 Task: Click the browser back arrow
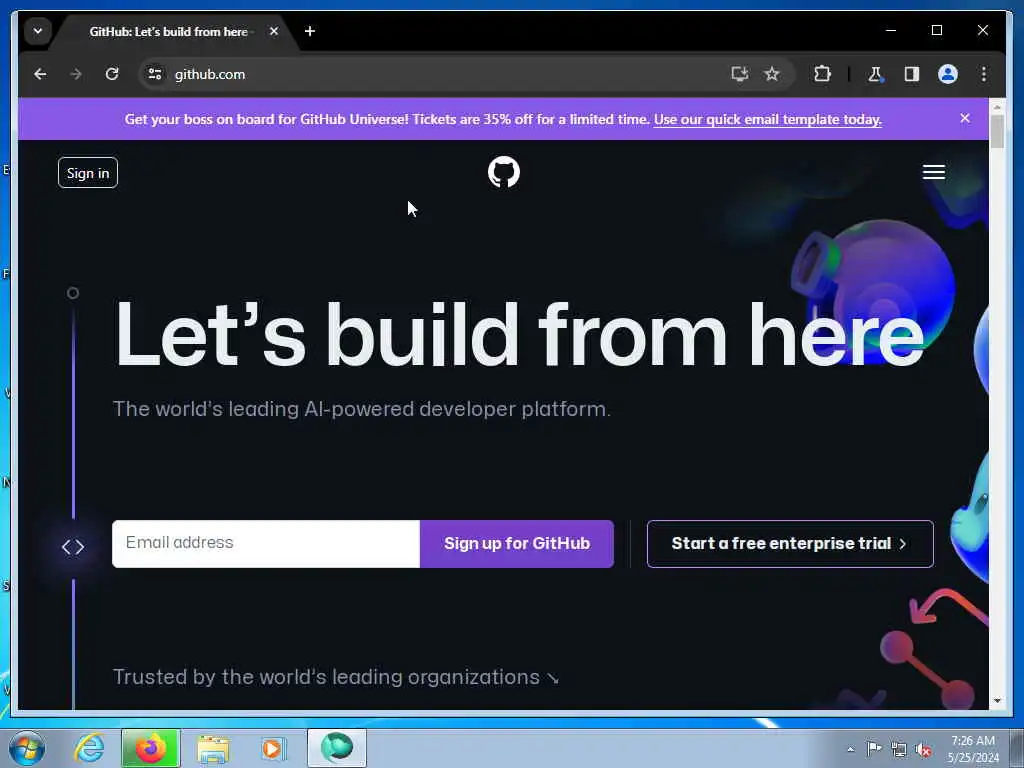pyautogui.click(x=40, y=74)
